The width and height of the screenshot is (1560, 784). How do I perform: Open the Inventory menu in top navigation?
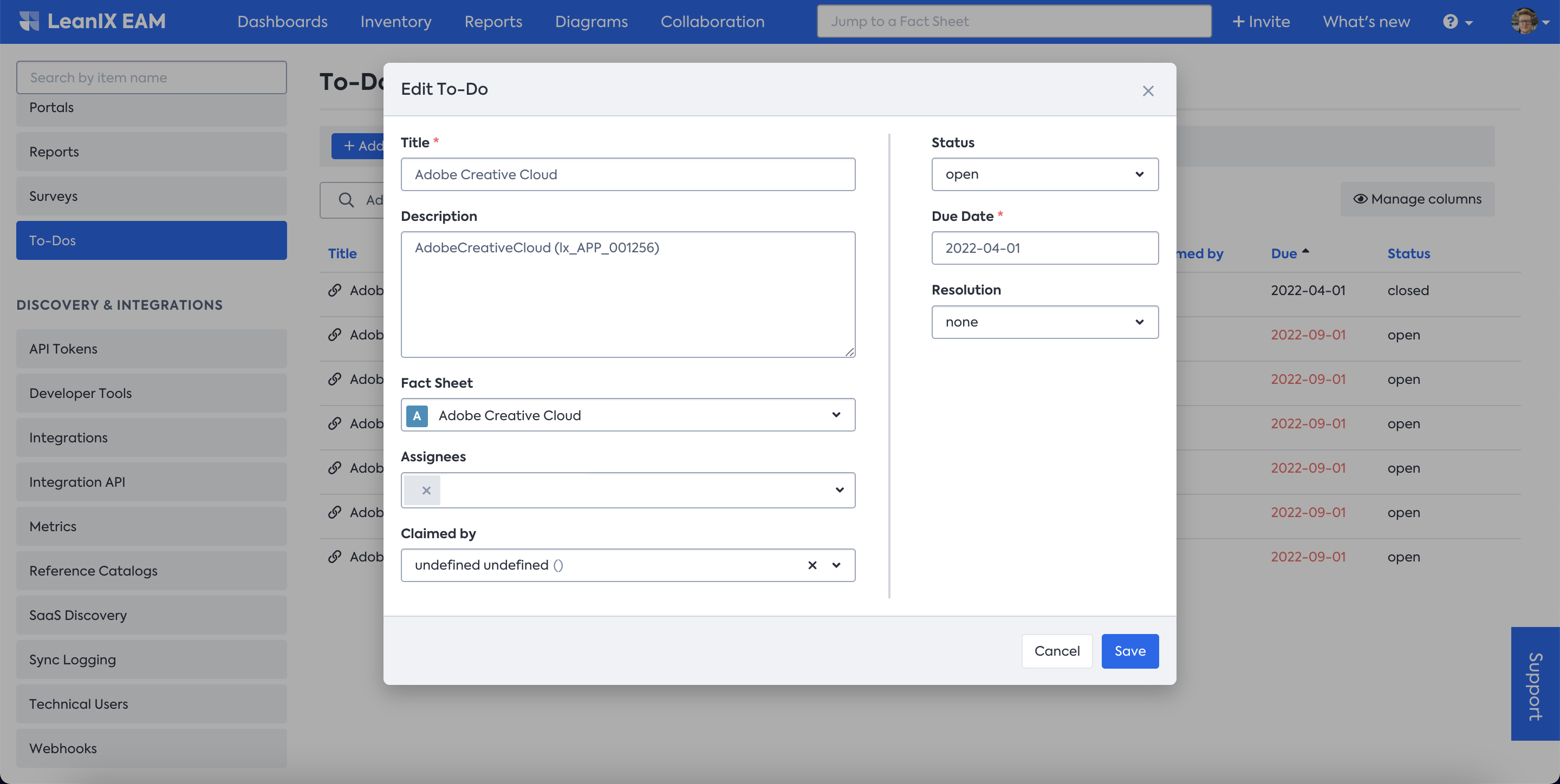point(395,22)
